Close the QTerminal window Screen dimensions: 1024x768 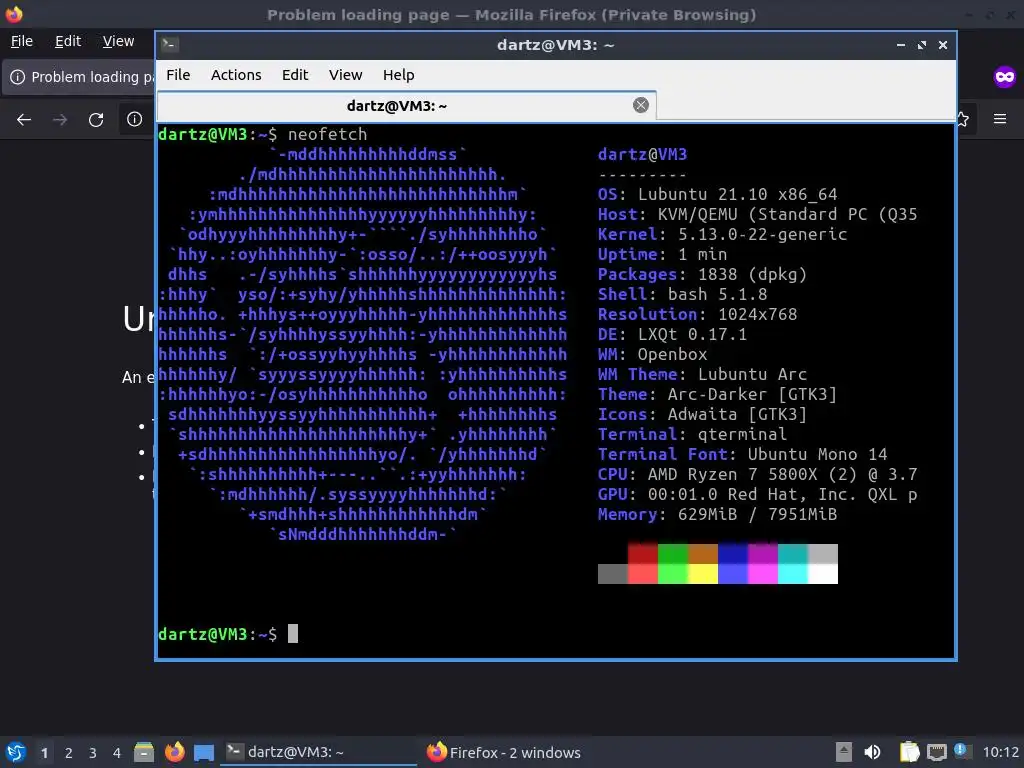tap(942, 45)
